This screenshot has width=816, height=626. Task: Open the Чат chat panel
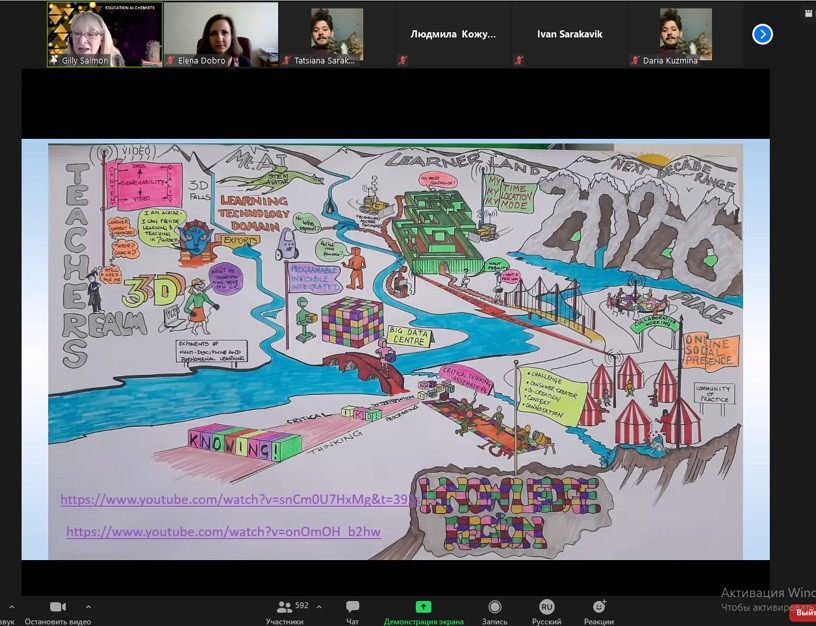click(352, 612)
